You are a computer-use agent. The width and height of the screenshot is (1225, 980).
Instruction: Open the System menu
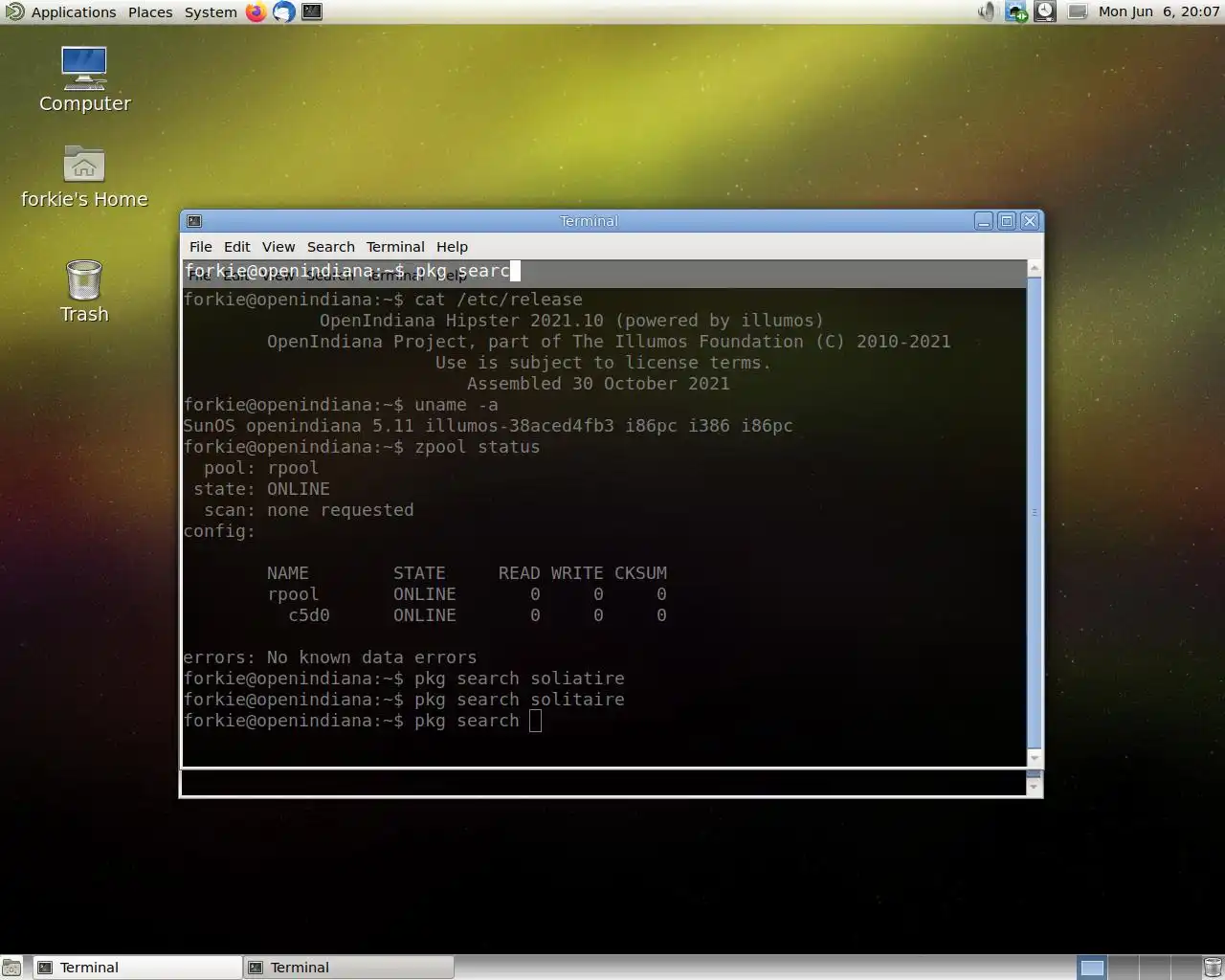[211, 11]
